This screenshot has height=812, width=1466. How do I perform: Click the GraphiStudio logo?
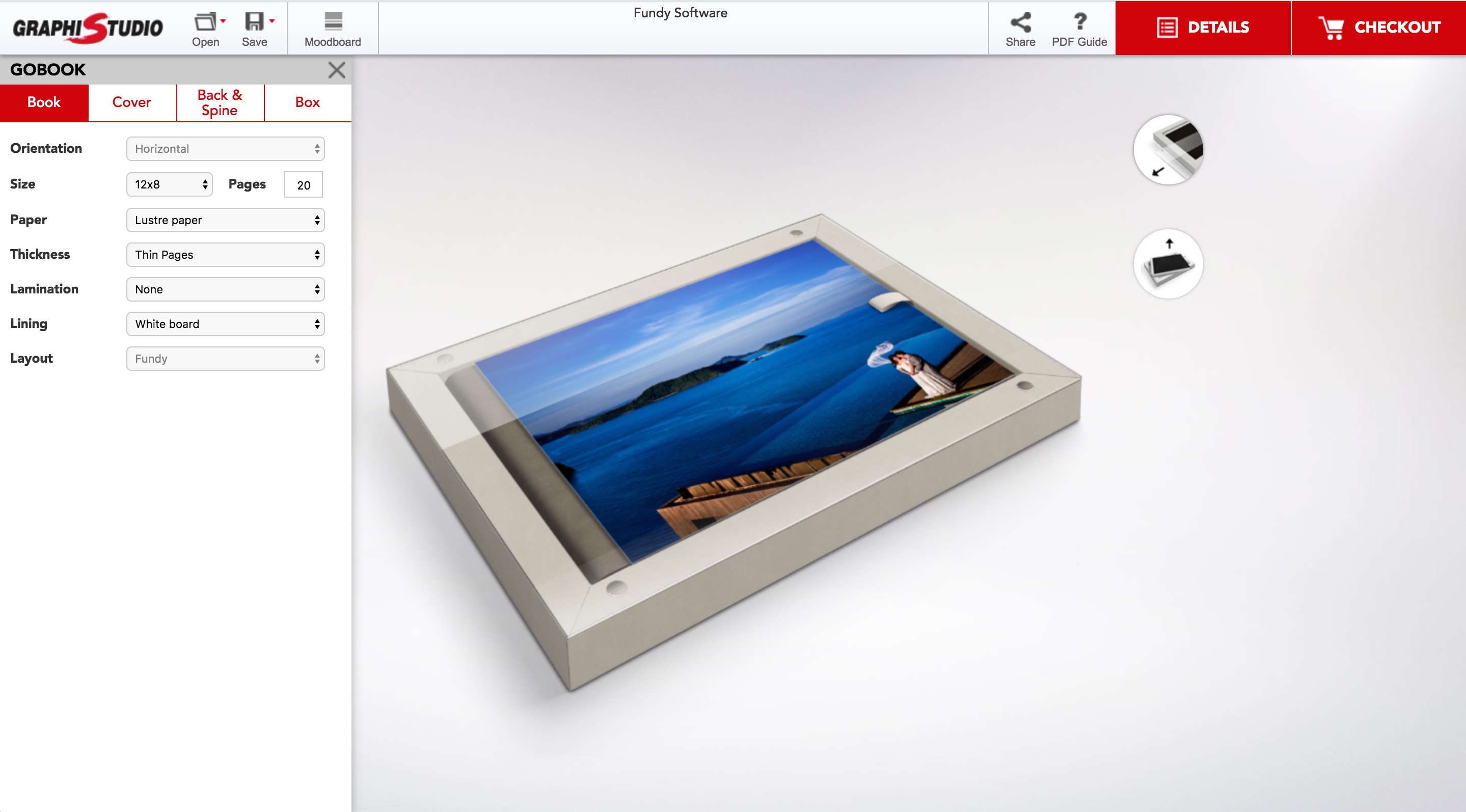(x=88, y=28)
